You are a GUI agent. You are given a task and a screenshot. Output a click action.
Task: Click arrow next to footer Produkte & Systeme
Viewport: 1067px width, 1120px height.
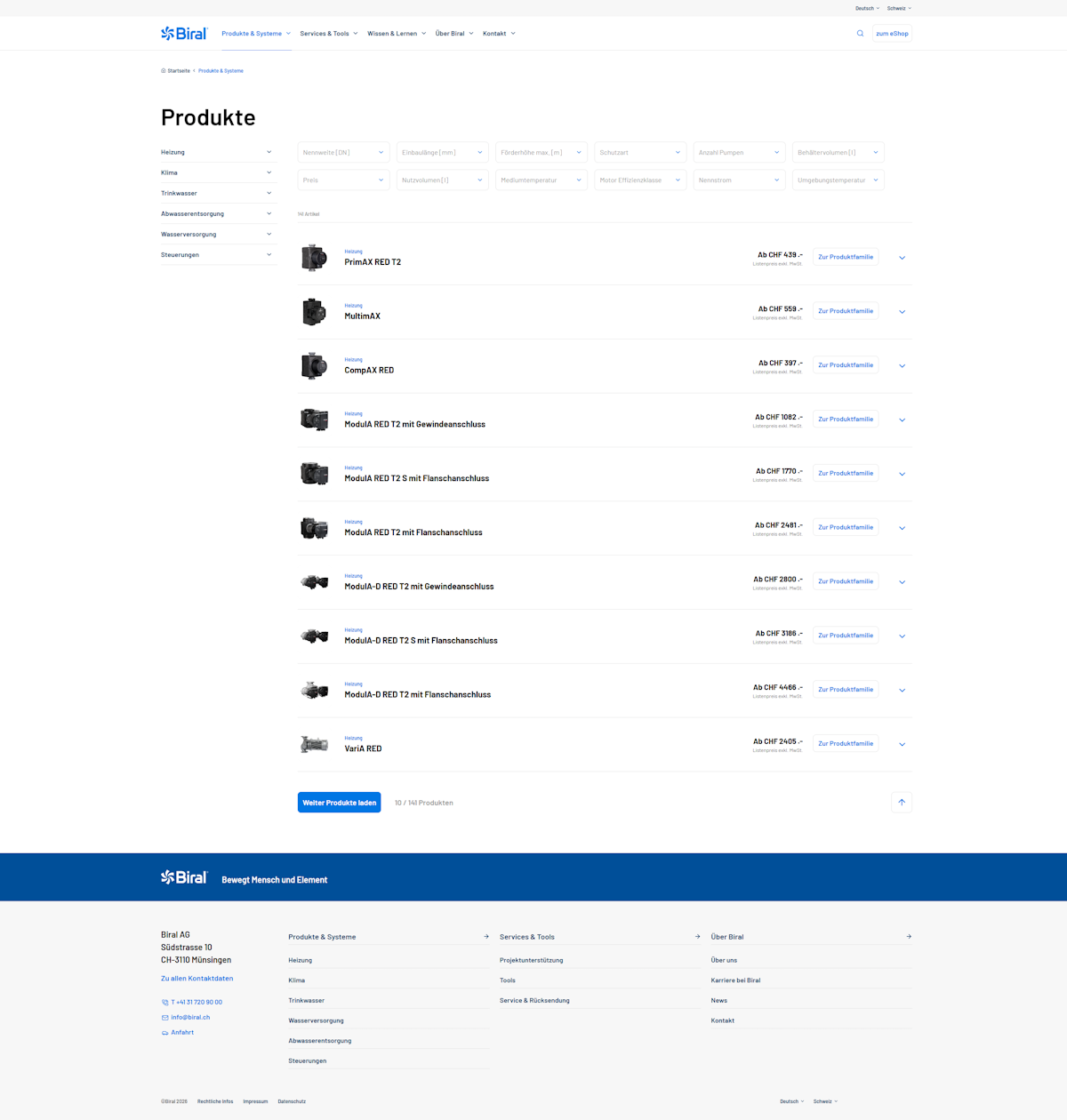(486, 937)
